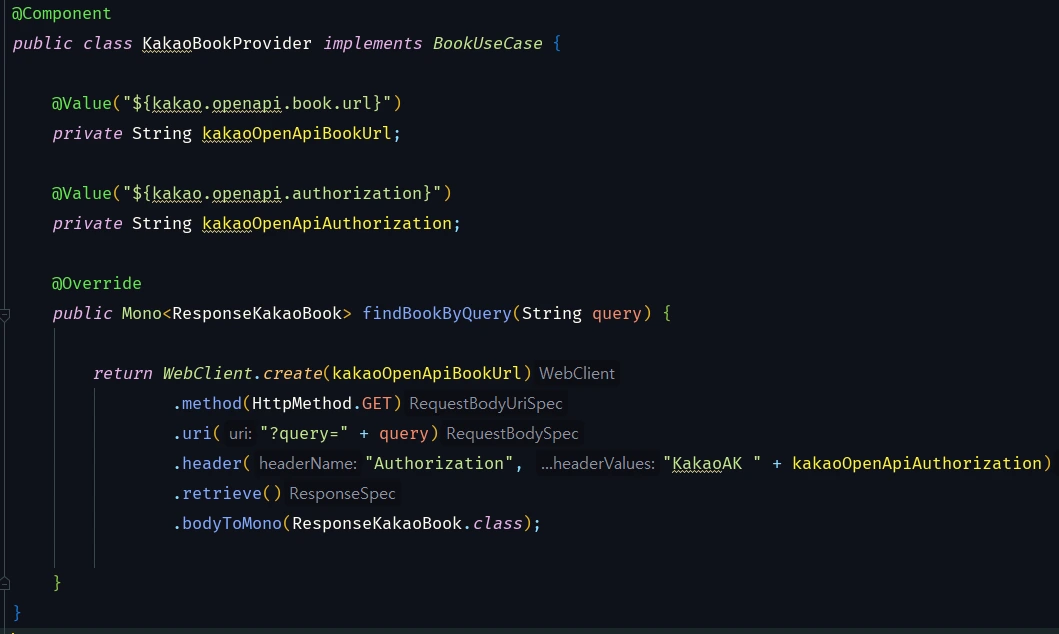The image size is (1059, 634).
Task: Click the query variable in the uri call
Action: point(404,434)
